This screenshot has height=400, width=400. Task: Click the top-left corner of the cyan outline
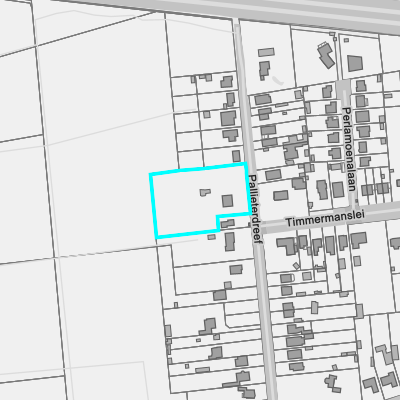[x=150, y=174]
